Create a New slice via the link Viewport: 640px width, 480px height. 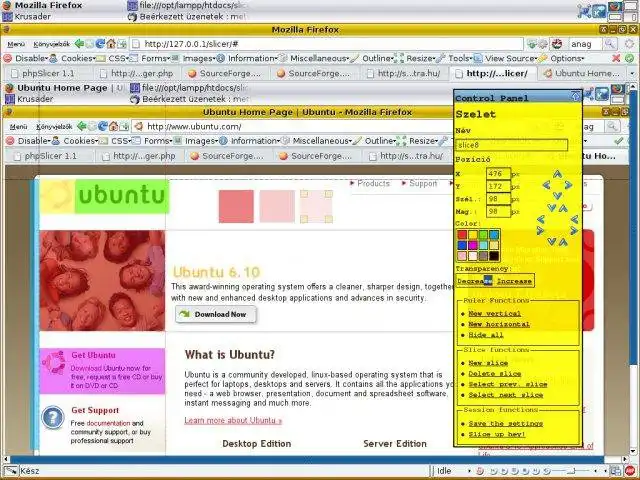(x=488, y=363)
